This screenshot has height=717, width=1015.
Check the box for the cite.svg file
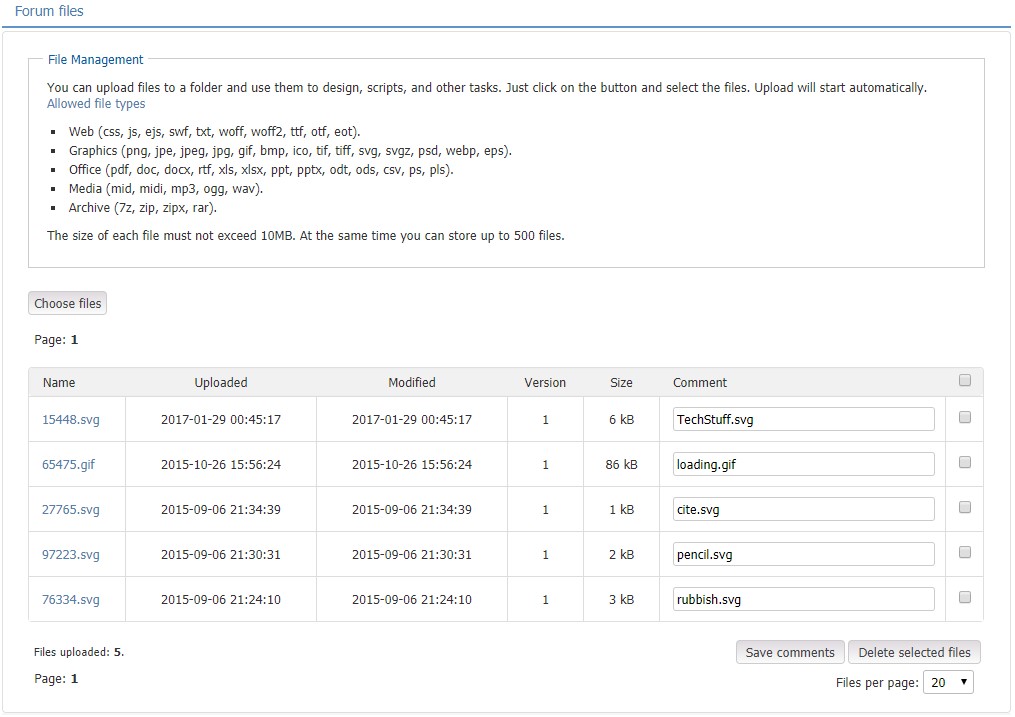click(964, 507)
